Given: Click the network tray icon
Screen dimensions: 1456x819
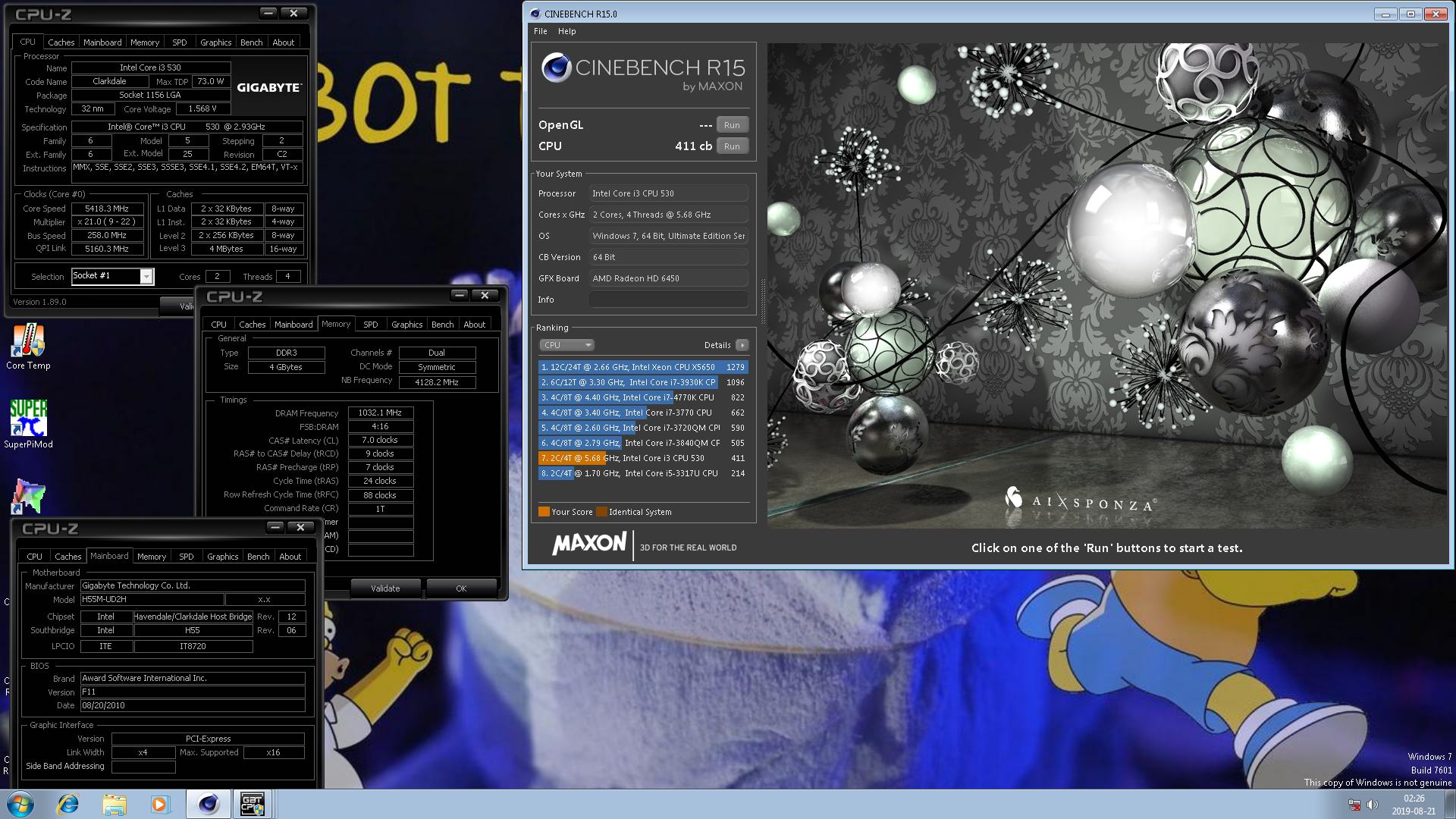Looking at the screenshot, I should pos(1354,805).
